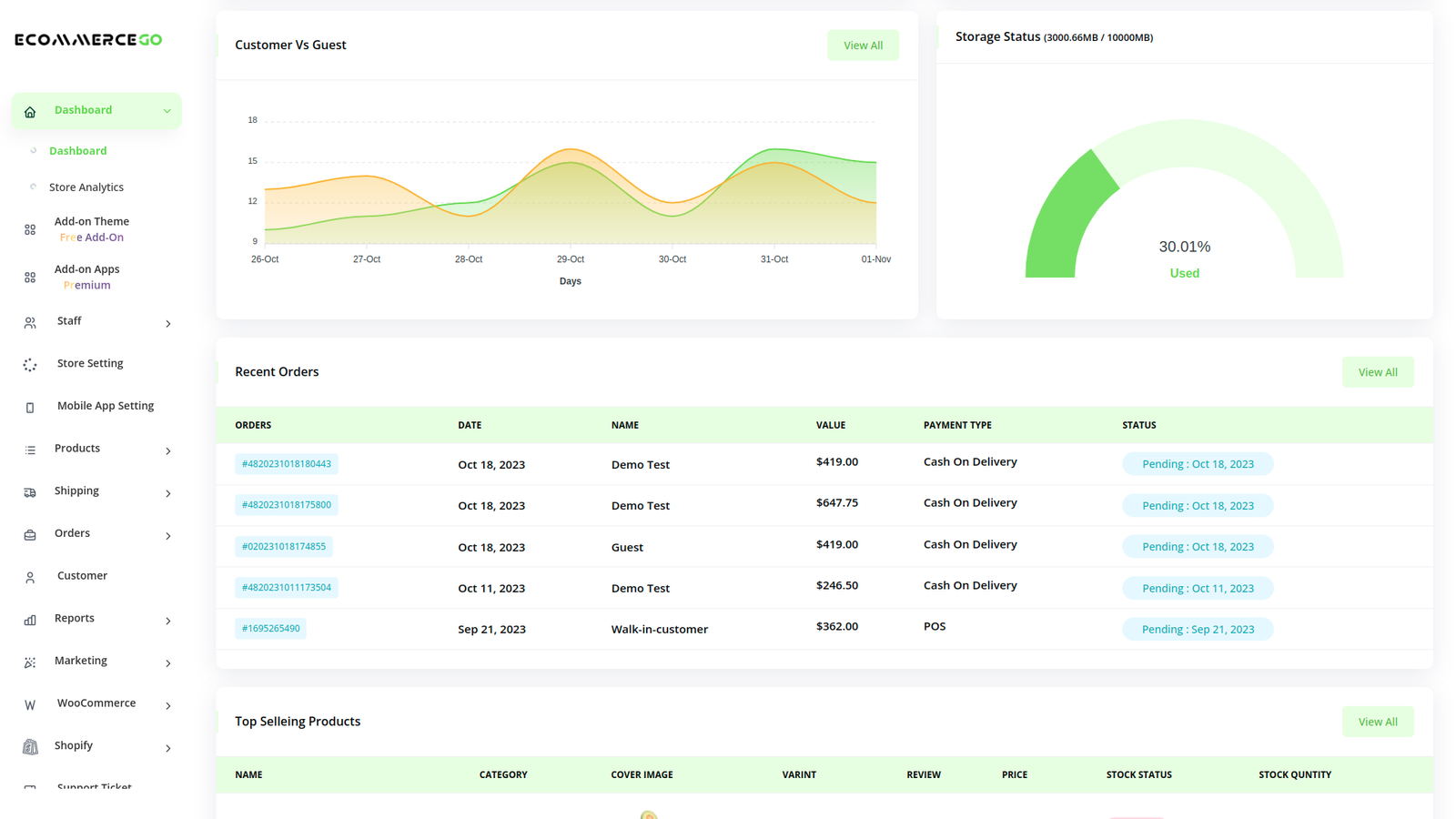The image size is (1456, 819).
Task: Click the ECOMMERCEGO logo
Action: point(88,40)
